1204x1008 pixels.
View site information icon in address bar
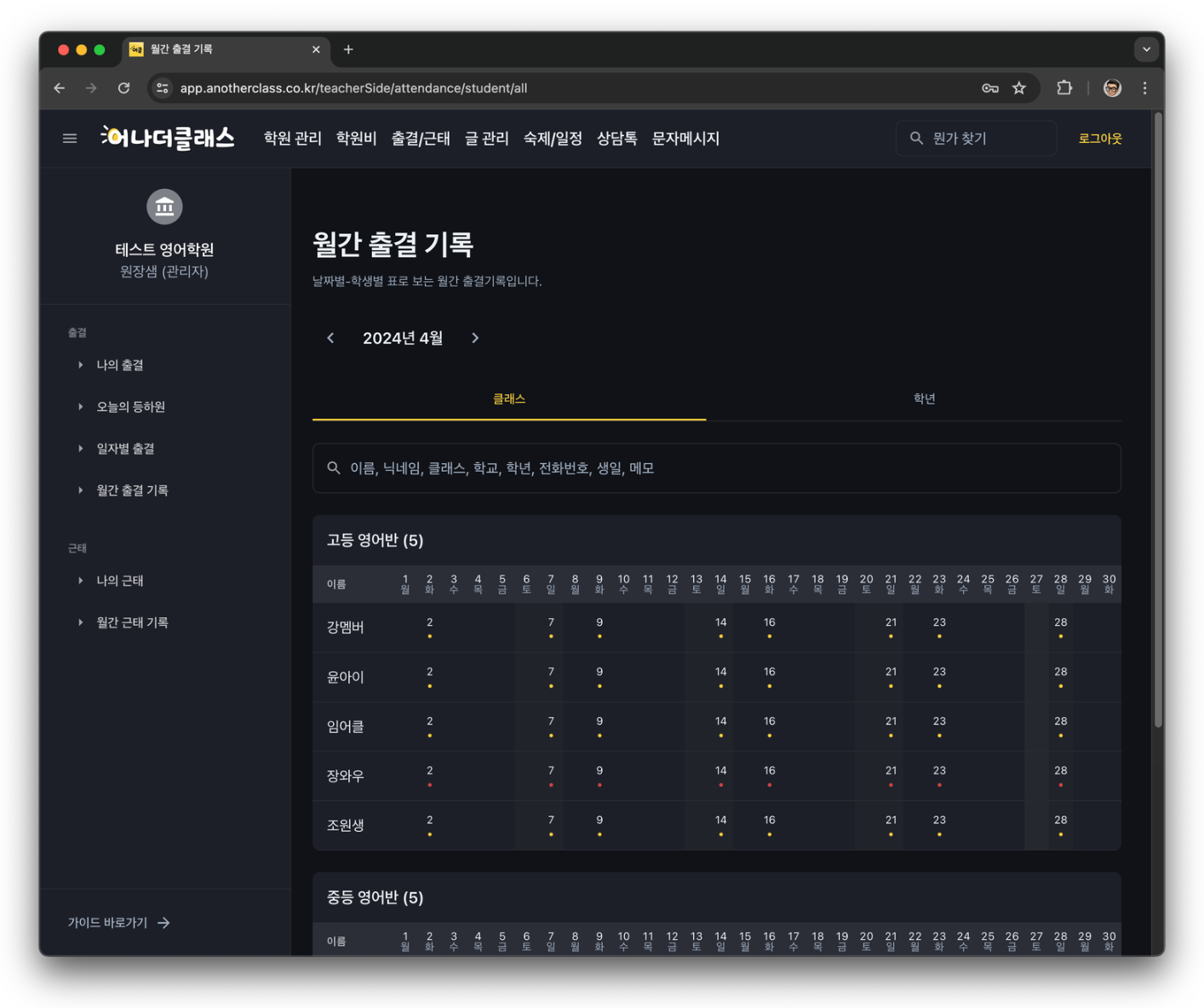coord(163,88)
